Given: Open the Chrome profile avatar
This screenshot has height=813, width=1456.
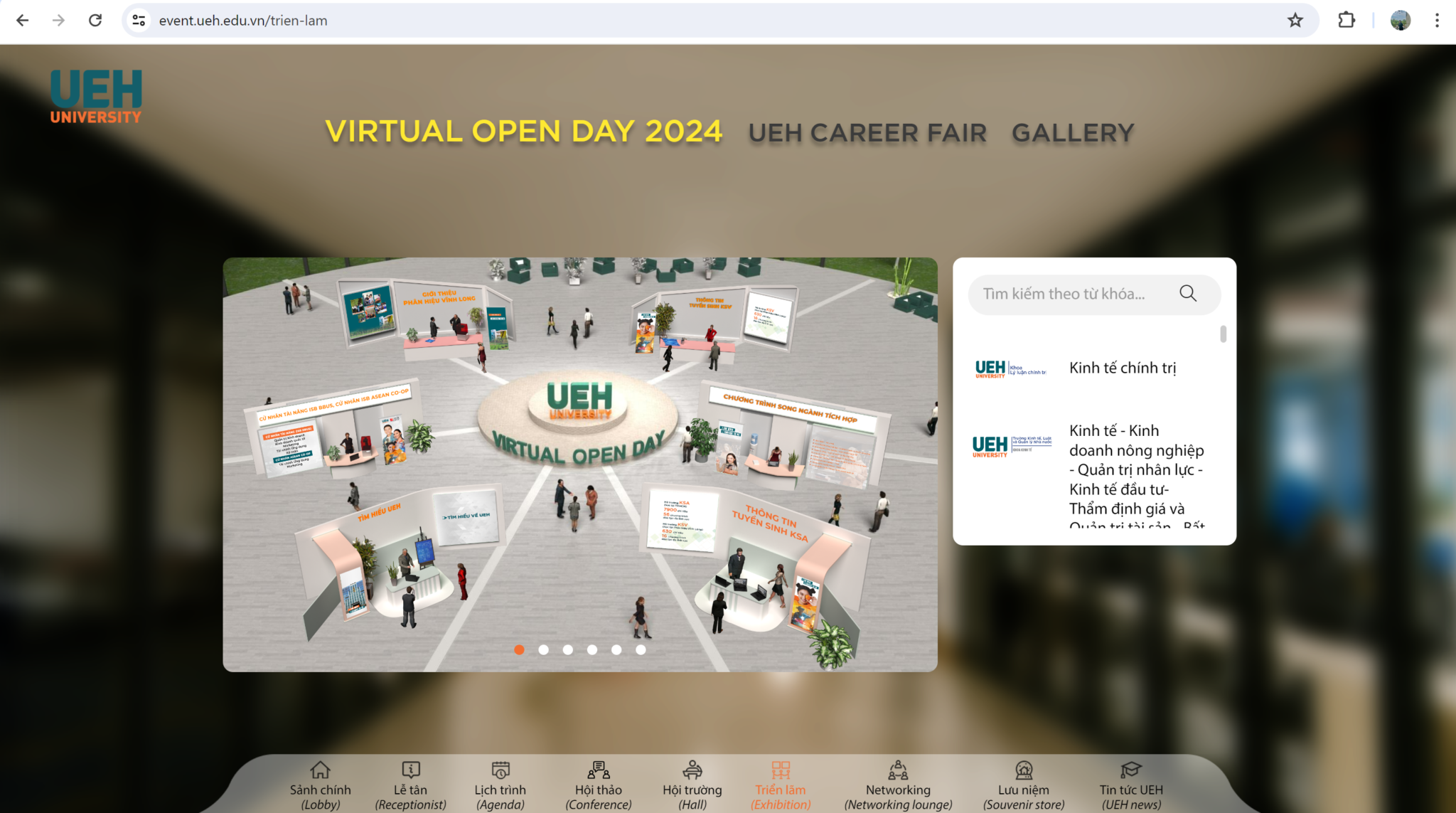Looking at the screenshot, I should 1401,21.
